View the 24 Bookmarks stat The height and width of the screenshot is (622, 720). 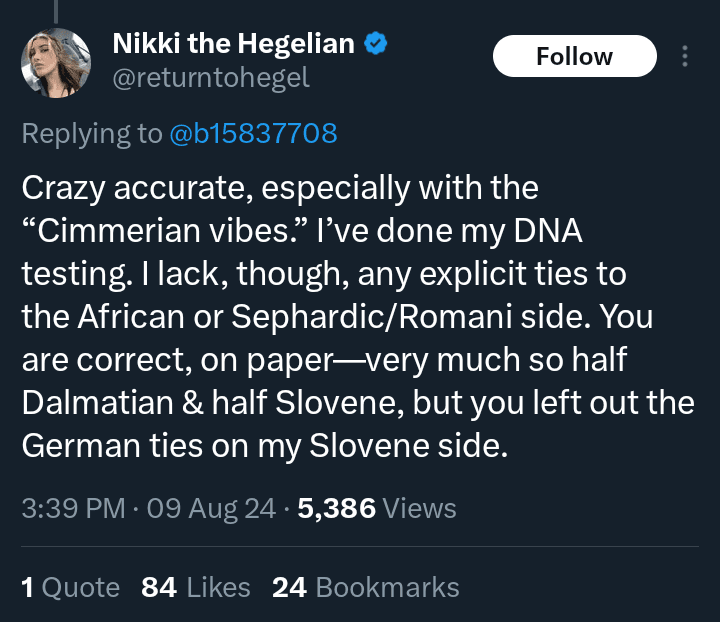click(366, 587)
